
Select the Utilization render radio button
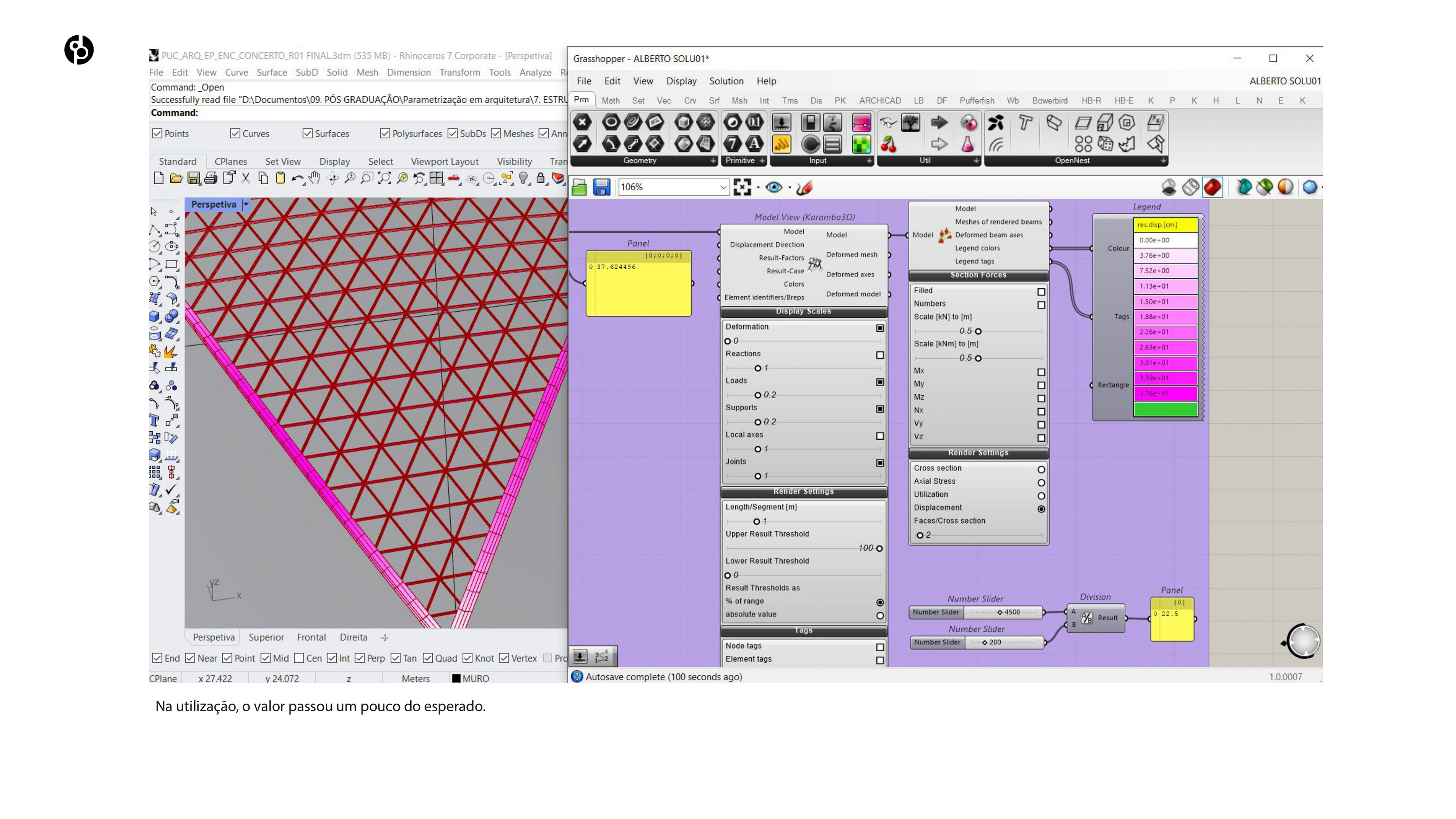1041,496
